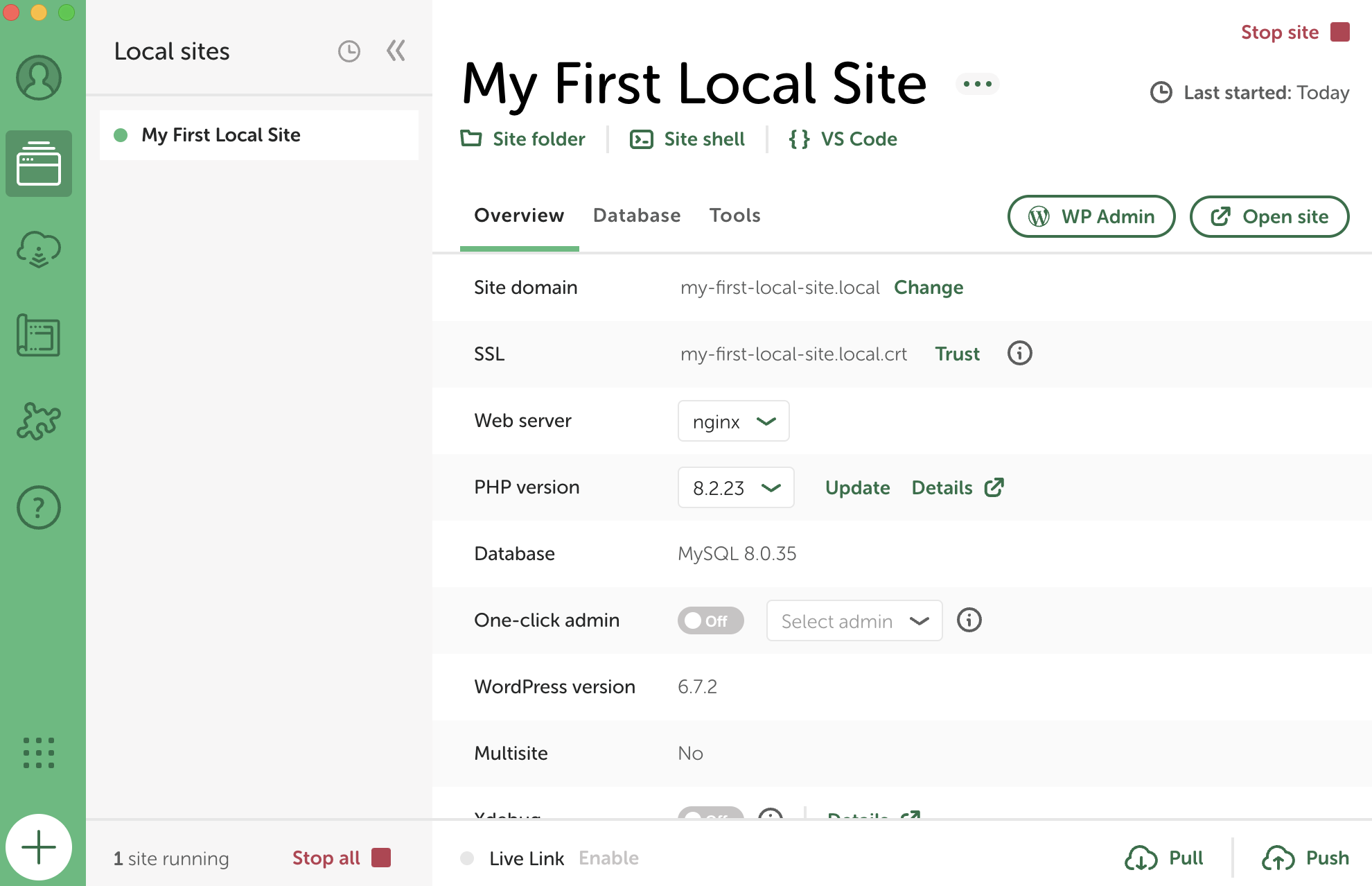Open the site in VS Code
The image size is (1372, 886).
tap(843, 139)
